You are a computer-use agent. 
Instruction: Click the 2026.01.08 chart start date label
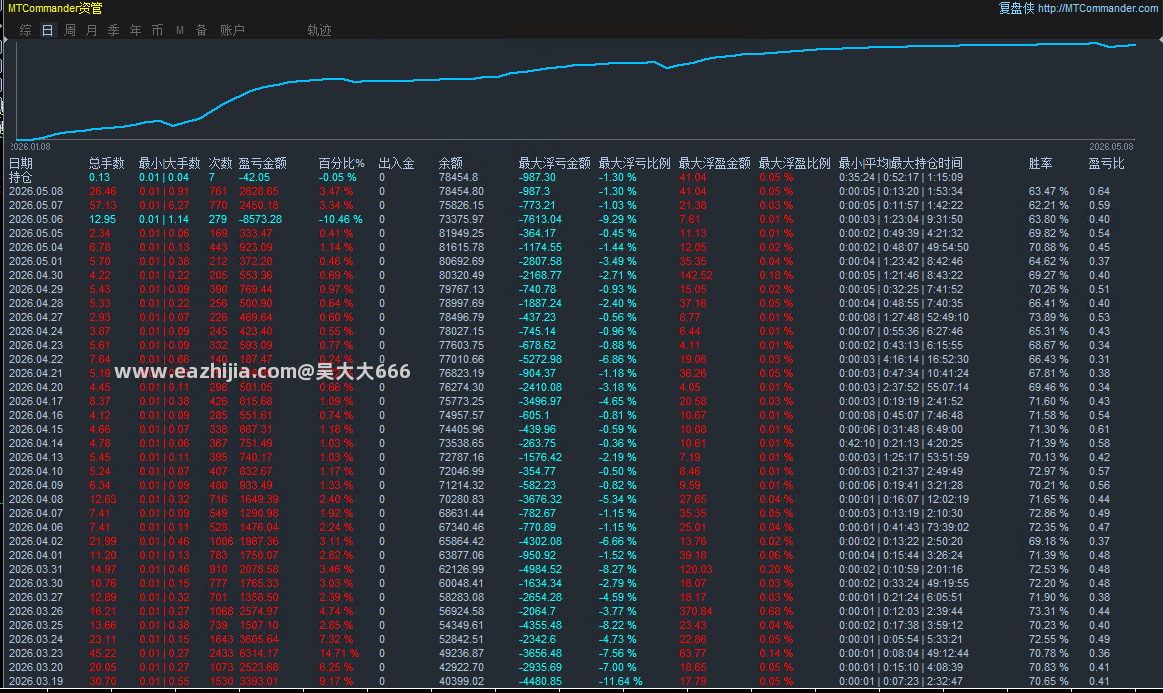coord(30,147)
